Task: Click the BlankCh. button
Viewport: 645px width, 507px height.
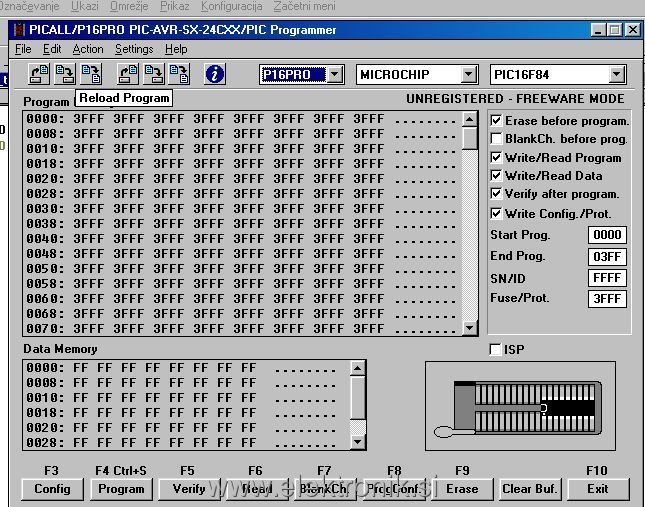Action: 325,489
